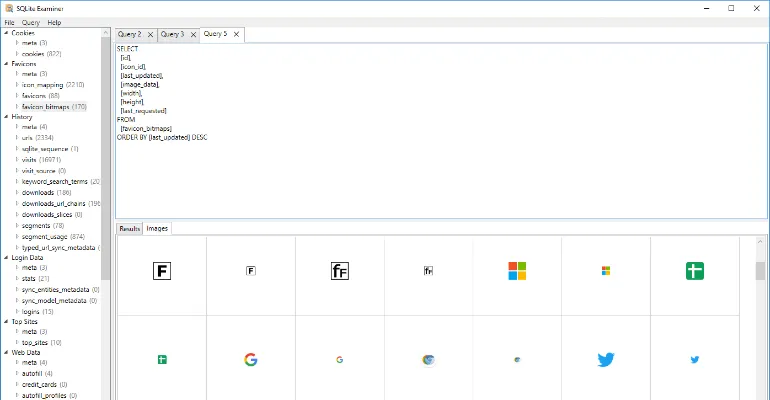This screenshot has height=400, width=770.
Task: Open the autofill (4) table
Action: (37, 373)
